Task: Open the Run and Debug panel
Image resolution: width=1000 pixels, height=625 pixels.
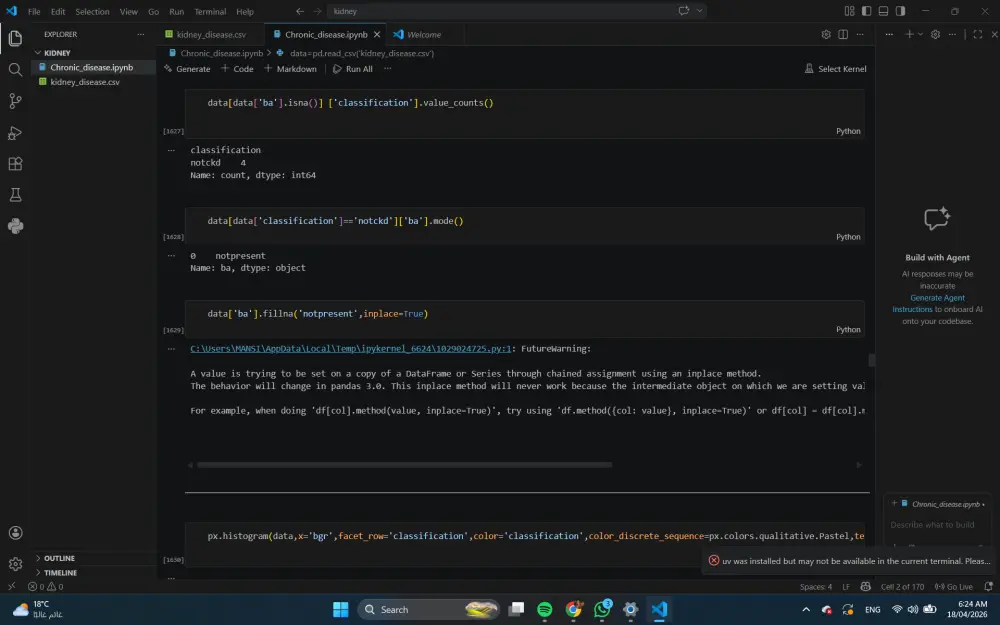Action: pyautogui.click(x=15, y=132)
